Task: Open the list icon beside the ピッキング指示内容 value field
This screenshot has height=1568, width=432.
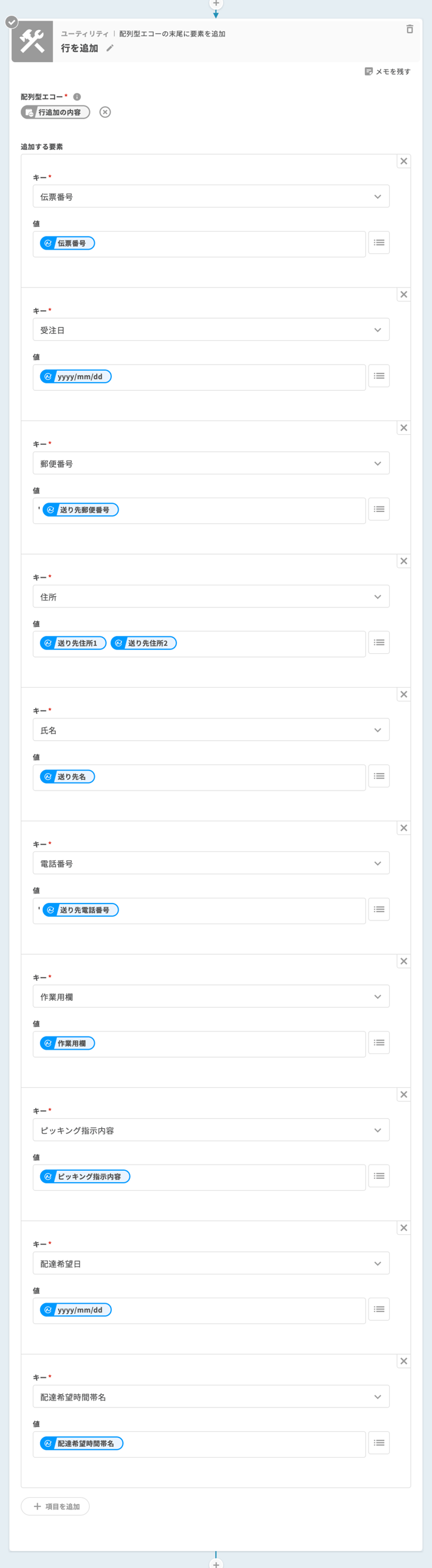Action: point(379,1176)
